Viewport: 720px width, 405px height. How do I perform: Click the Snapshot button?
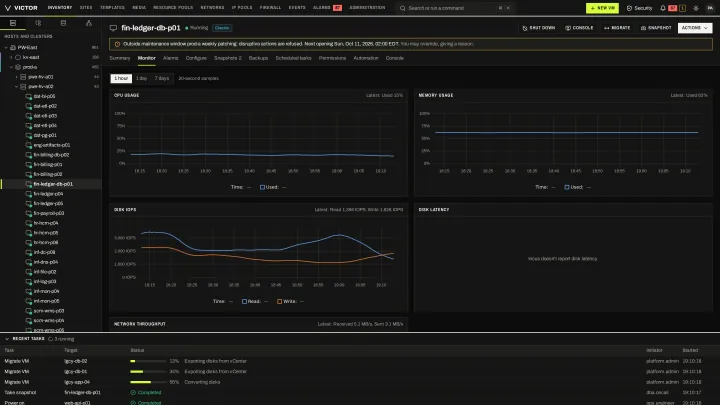tap(656, 28)
